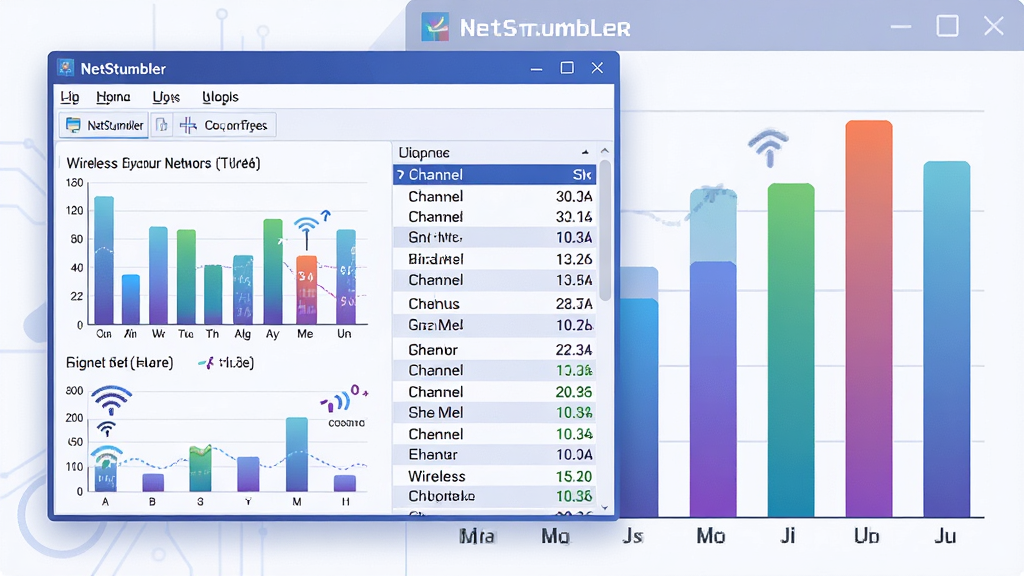Select the Ehanar row
1024x576 pixels.
click(x=494, y=455)
